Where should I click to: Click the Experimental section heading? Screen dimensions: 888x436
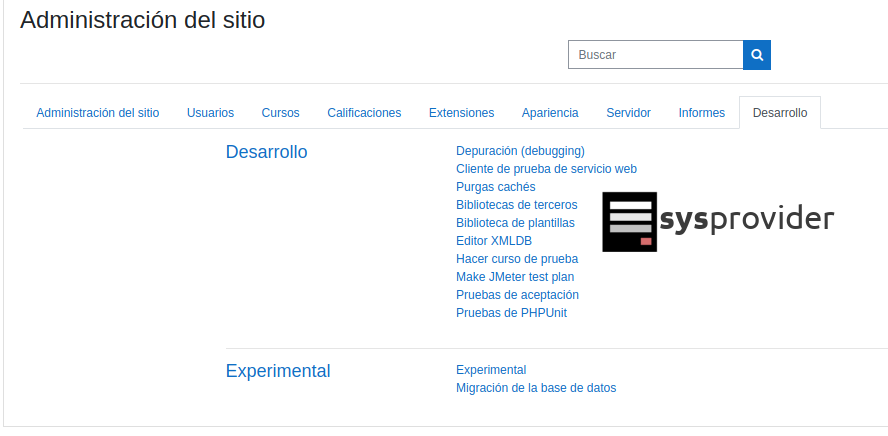point(278,371)
